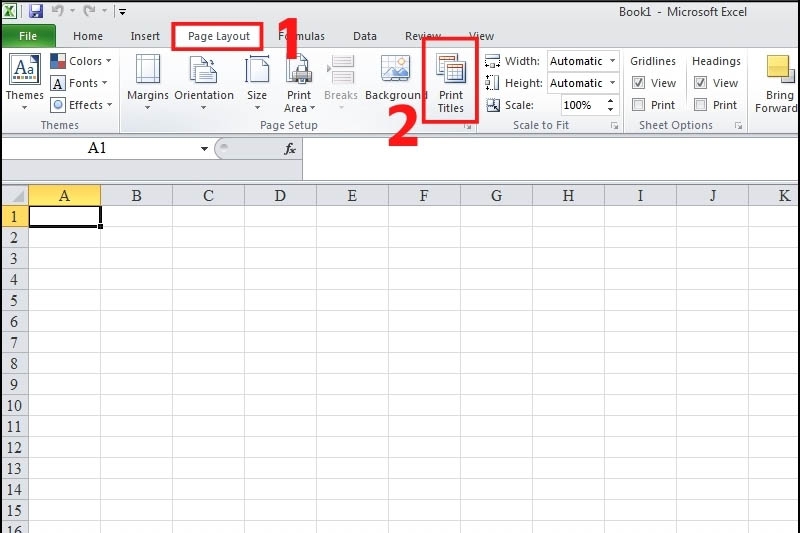Click the theme Effects icon
The image size is (800, 533).
click(x=58, y=105)
